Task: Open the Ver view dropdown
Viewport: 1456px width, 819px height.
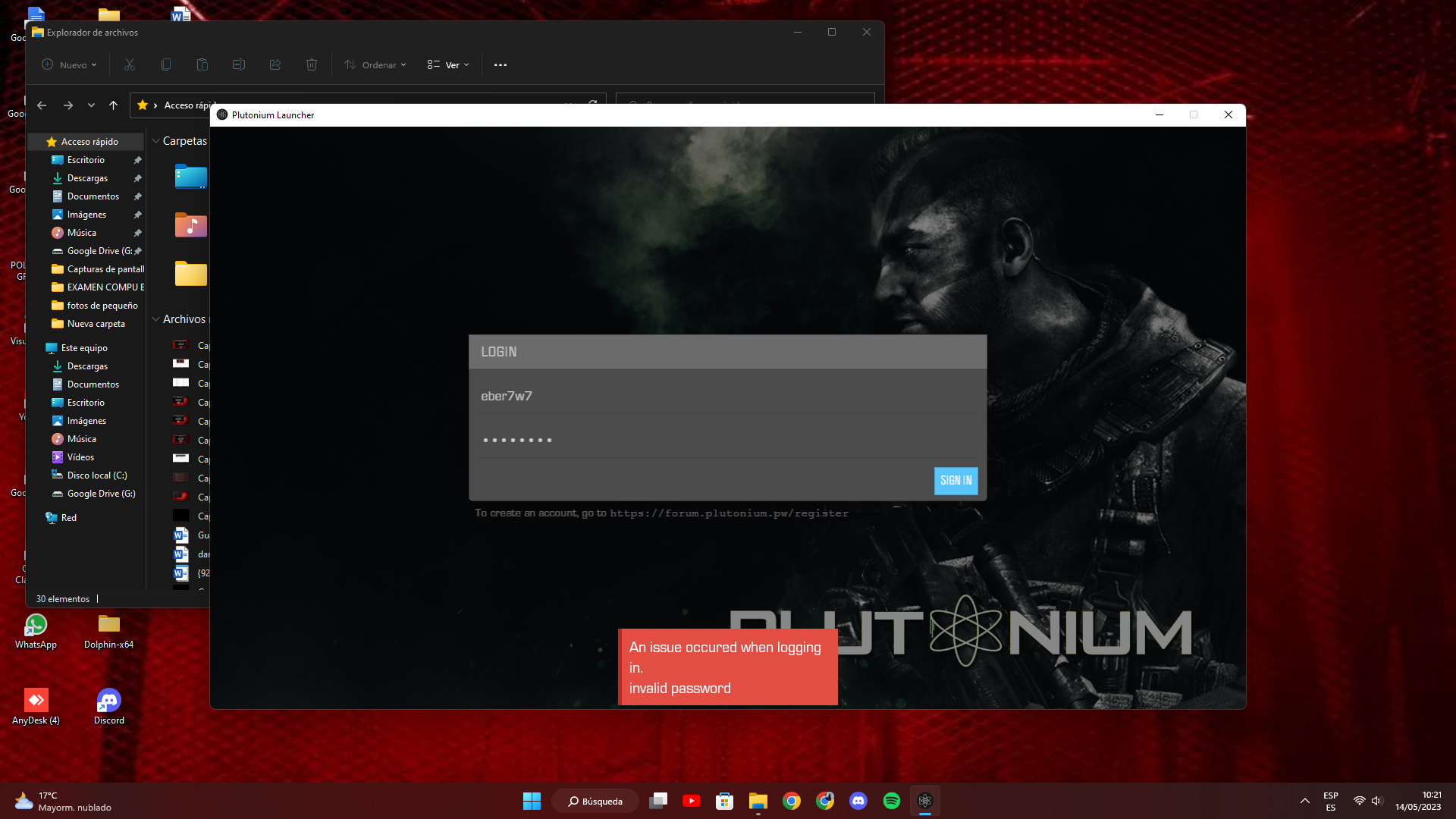Action: [448, 64]
